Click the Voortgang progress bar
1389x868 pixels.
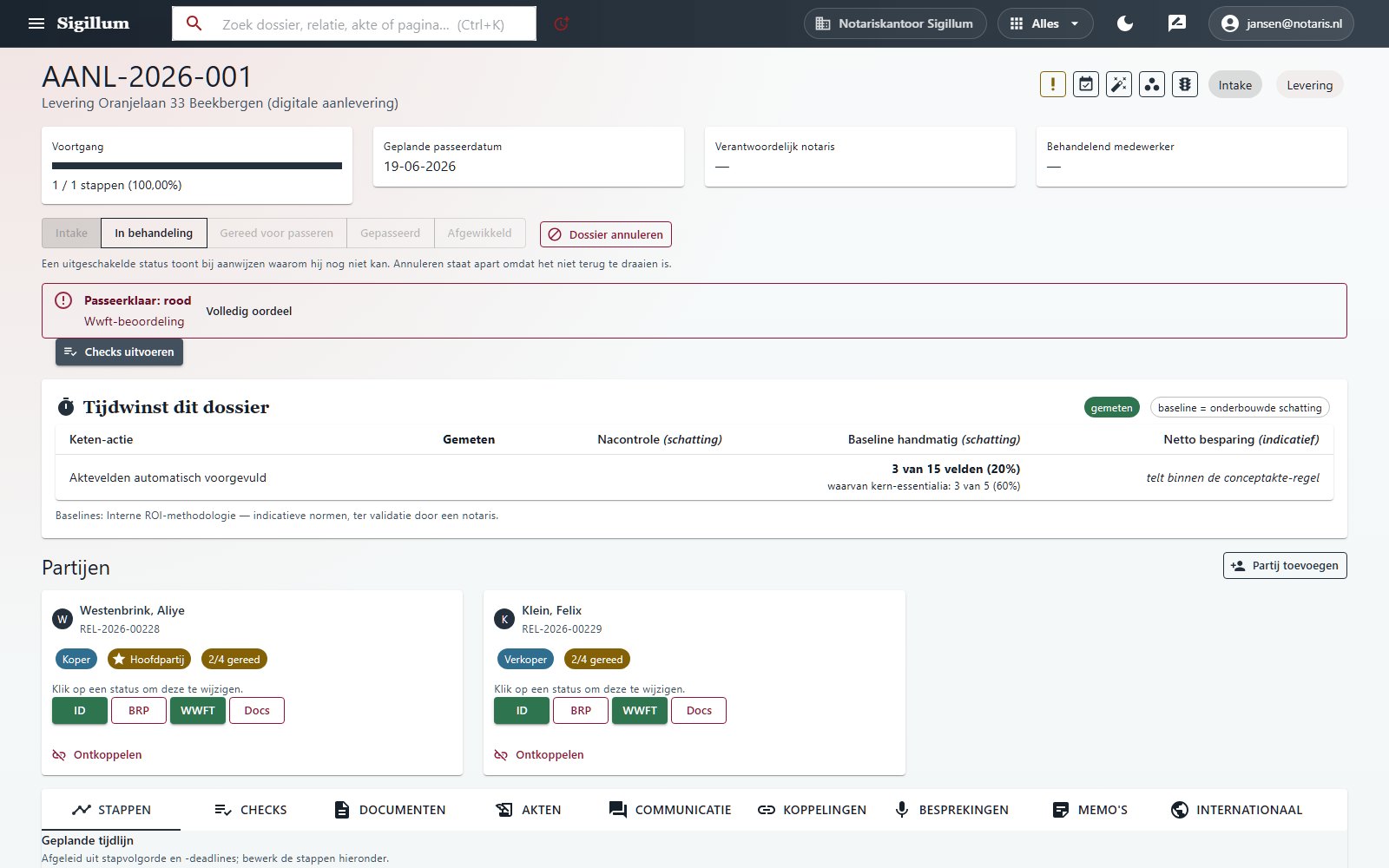pos(197,166)
